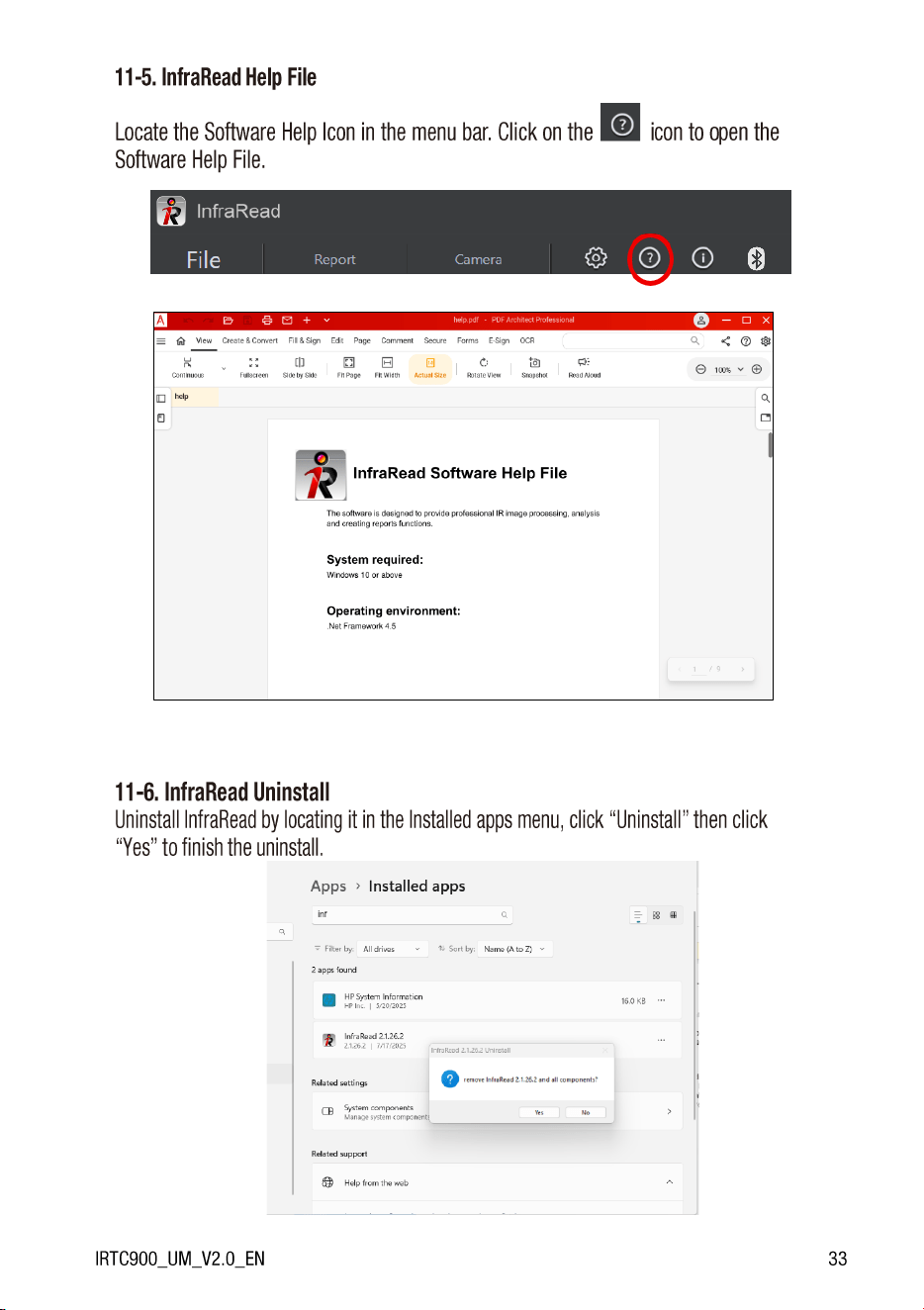Open the Page tab in PDF Architect
This screenshot has height=1310, width=924.
[362, 340]
